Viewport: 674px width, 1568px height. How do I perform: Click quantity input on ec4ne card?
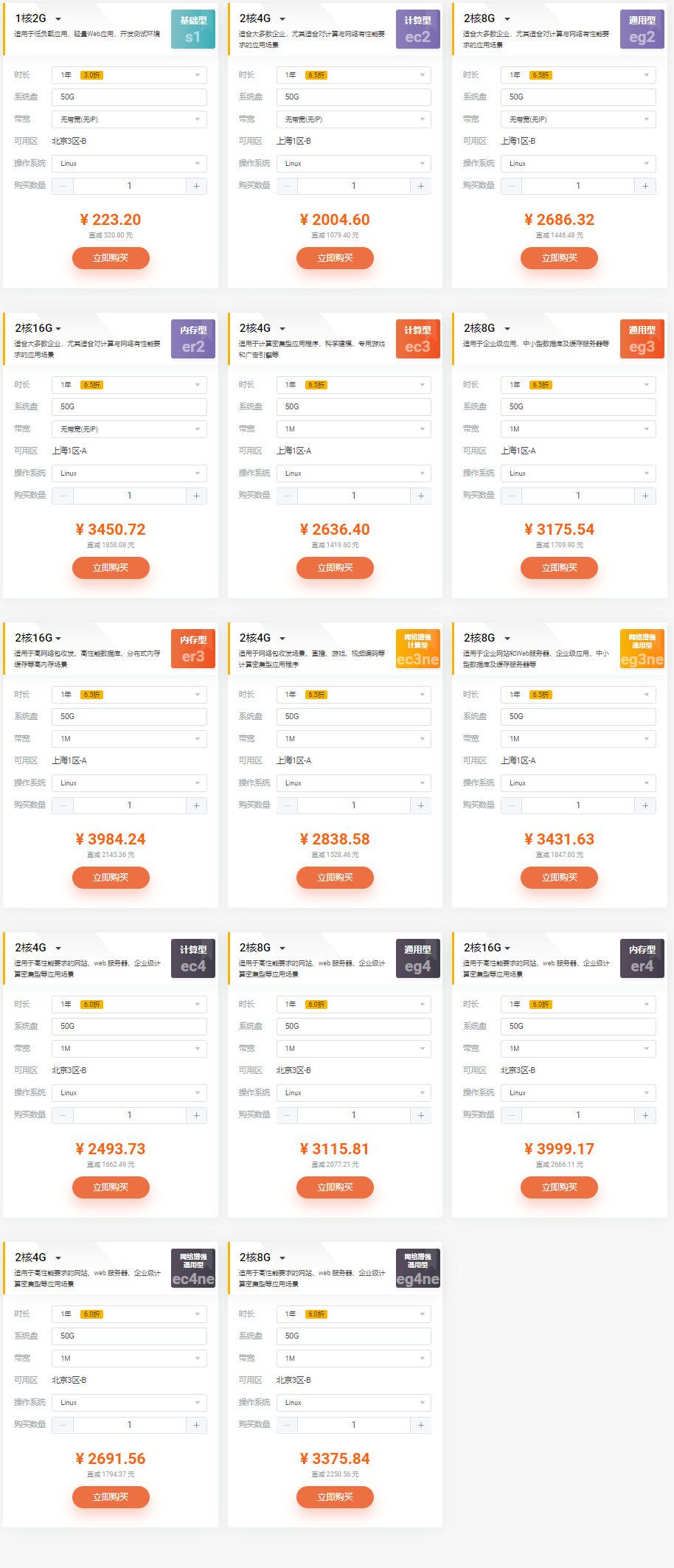(129, 1425)
